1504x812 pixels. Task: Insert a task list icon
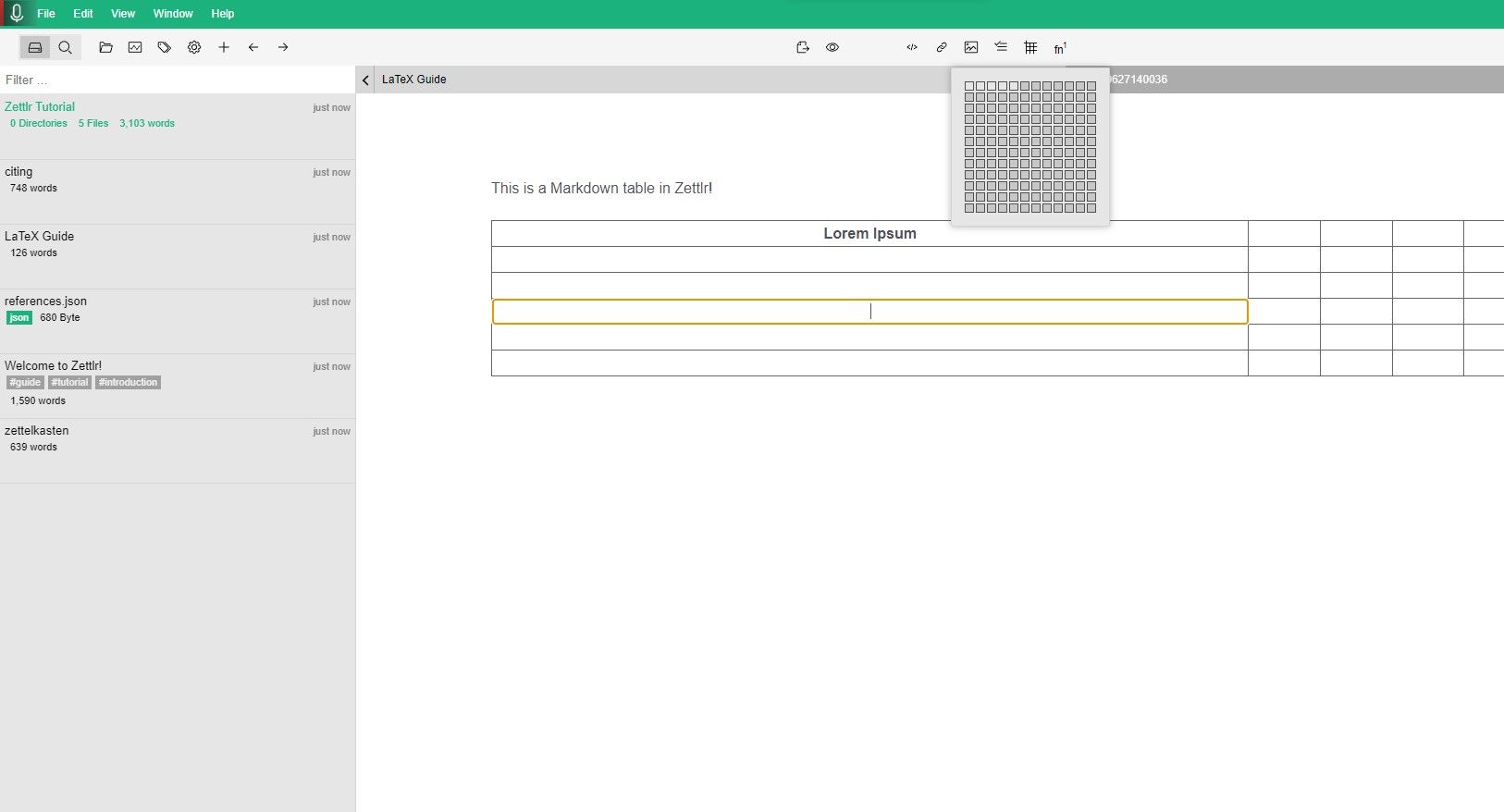tap(1001, 47)
